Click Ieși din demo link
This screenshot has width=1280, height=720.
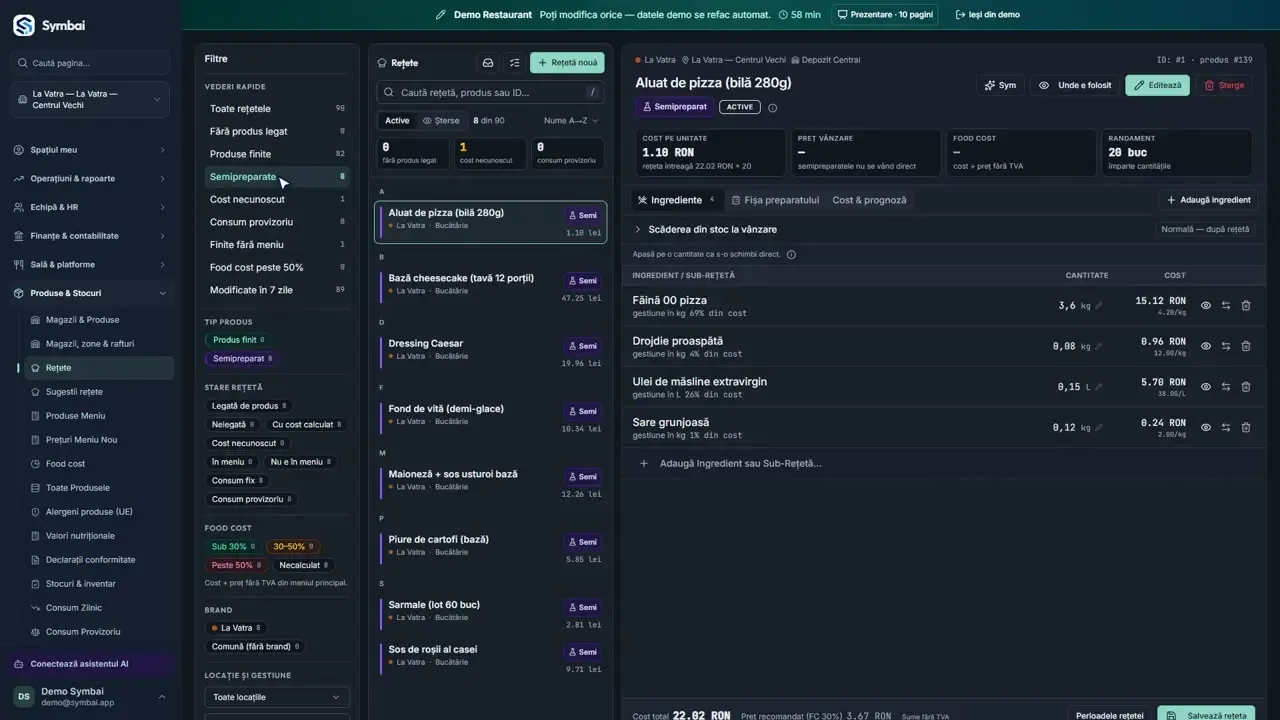tap(988, 15)
